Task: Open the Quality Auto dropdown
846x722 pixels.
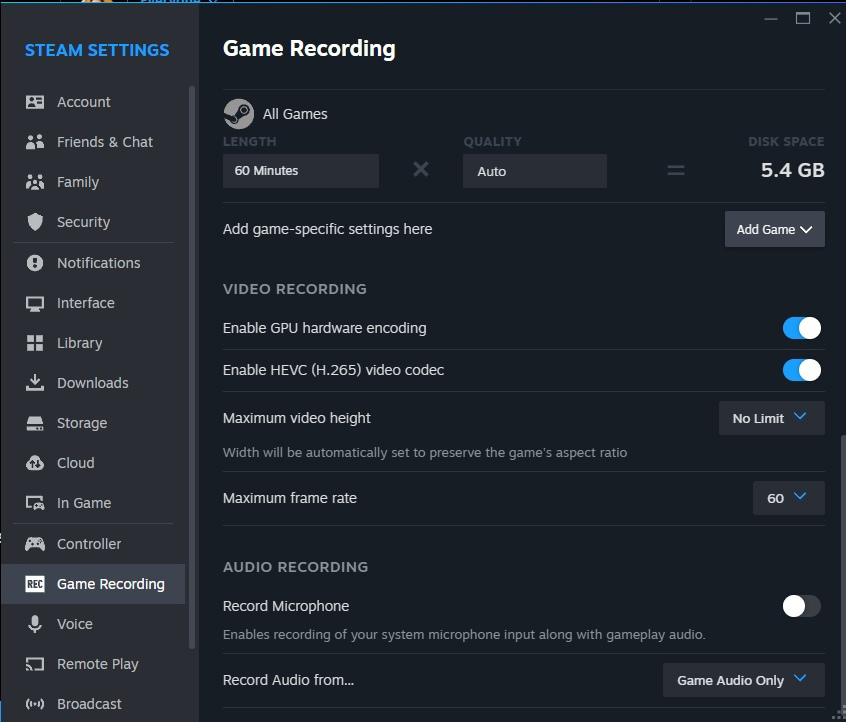Action: coord(535,171)
